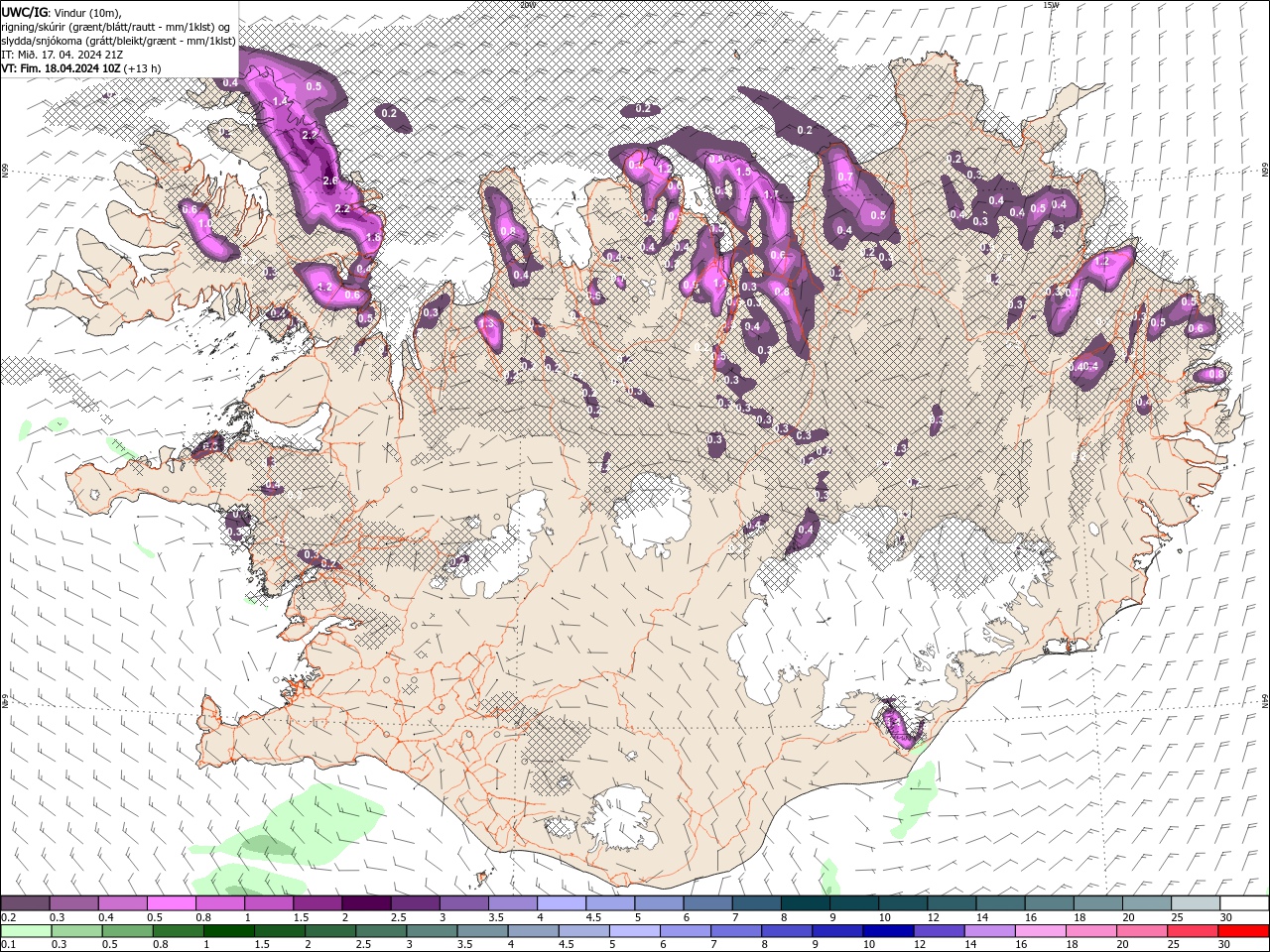Screen dimensions: 1270x952
Task: Click the crimson 25–30 swatch in the lower legend row
Action: click(1192, 931)
